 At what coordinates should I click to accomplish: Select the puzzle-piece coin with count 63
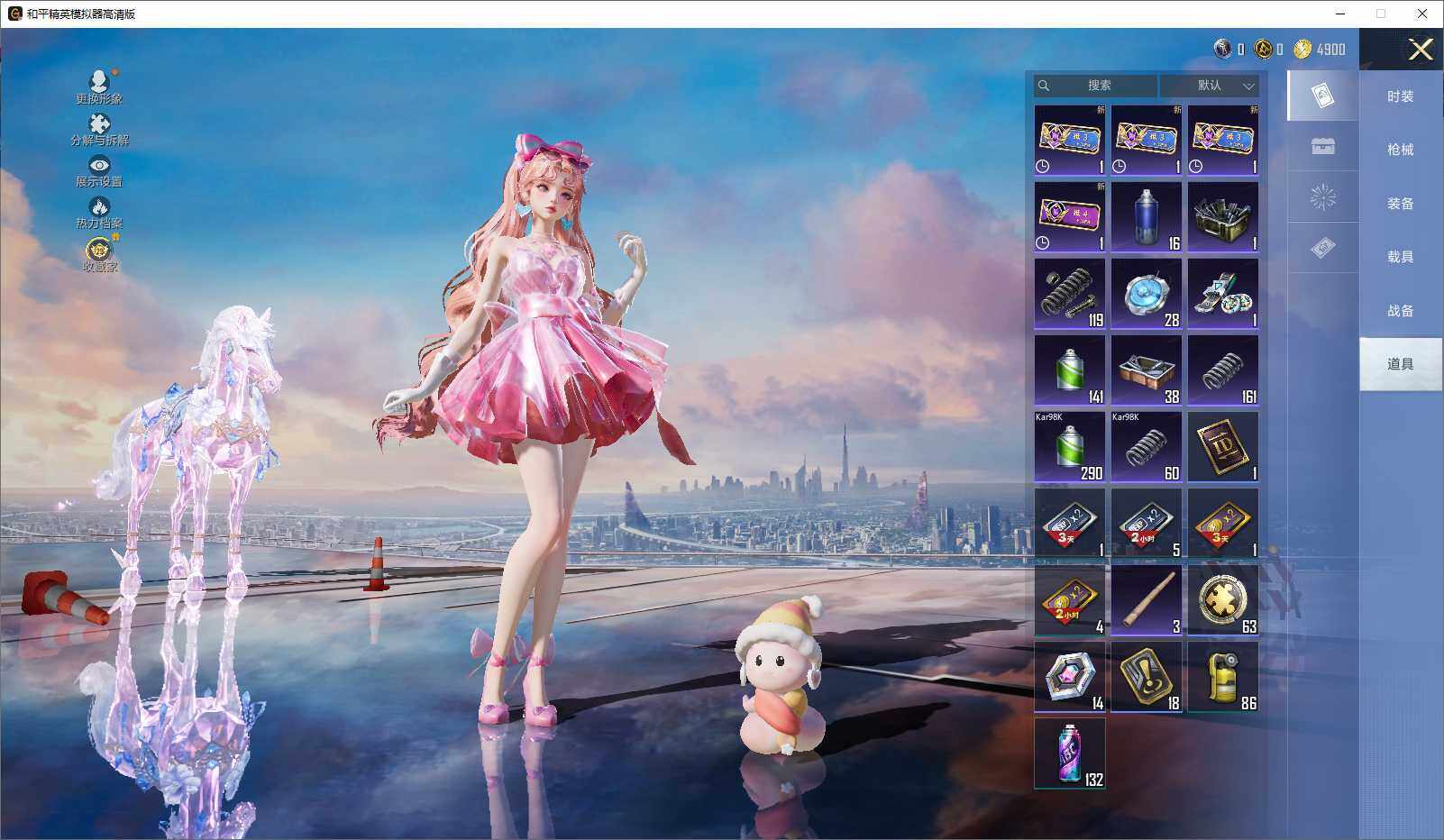click(x=1223, y=600)
